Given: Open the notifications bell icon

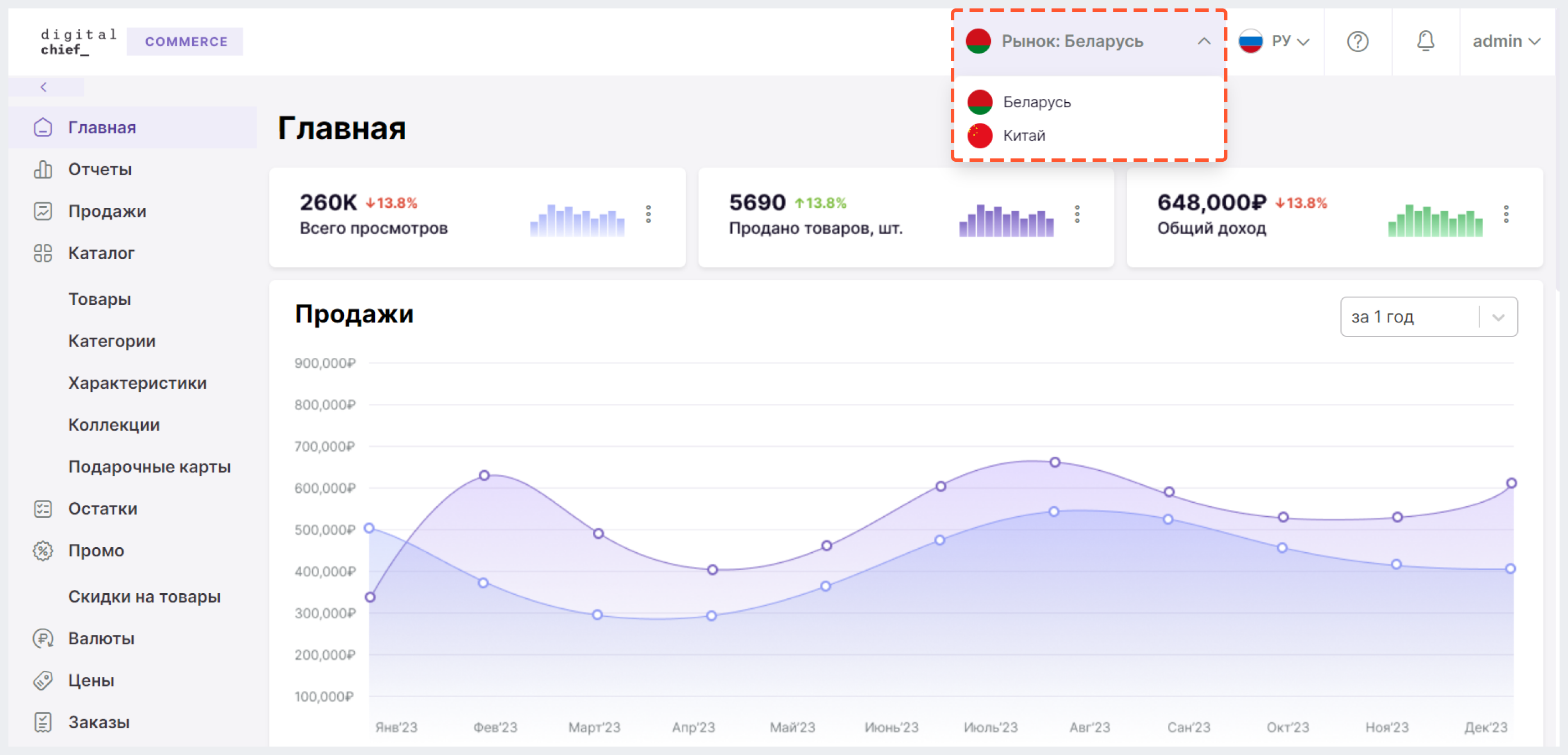Looking at the screenshot, I should coord(1426,41).
